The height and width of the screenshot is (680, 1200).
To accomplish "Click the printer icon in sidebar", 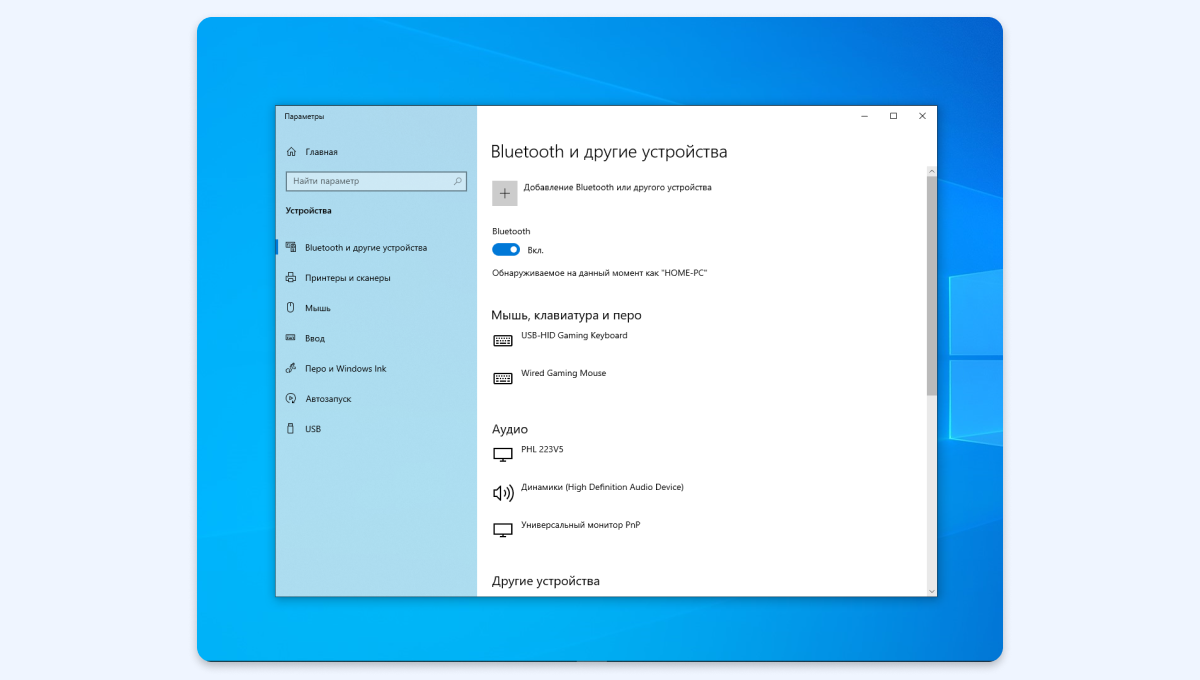I will click(291, 278).
